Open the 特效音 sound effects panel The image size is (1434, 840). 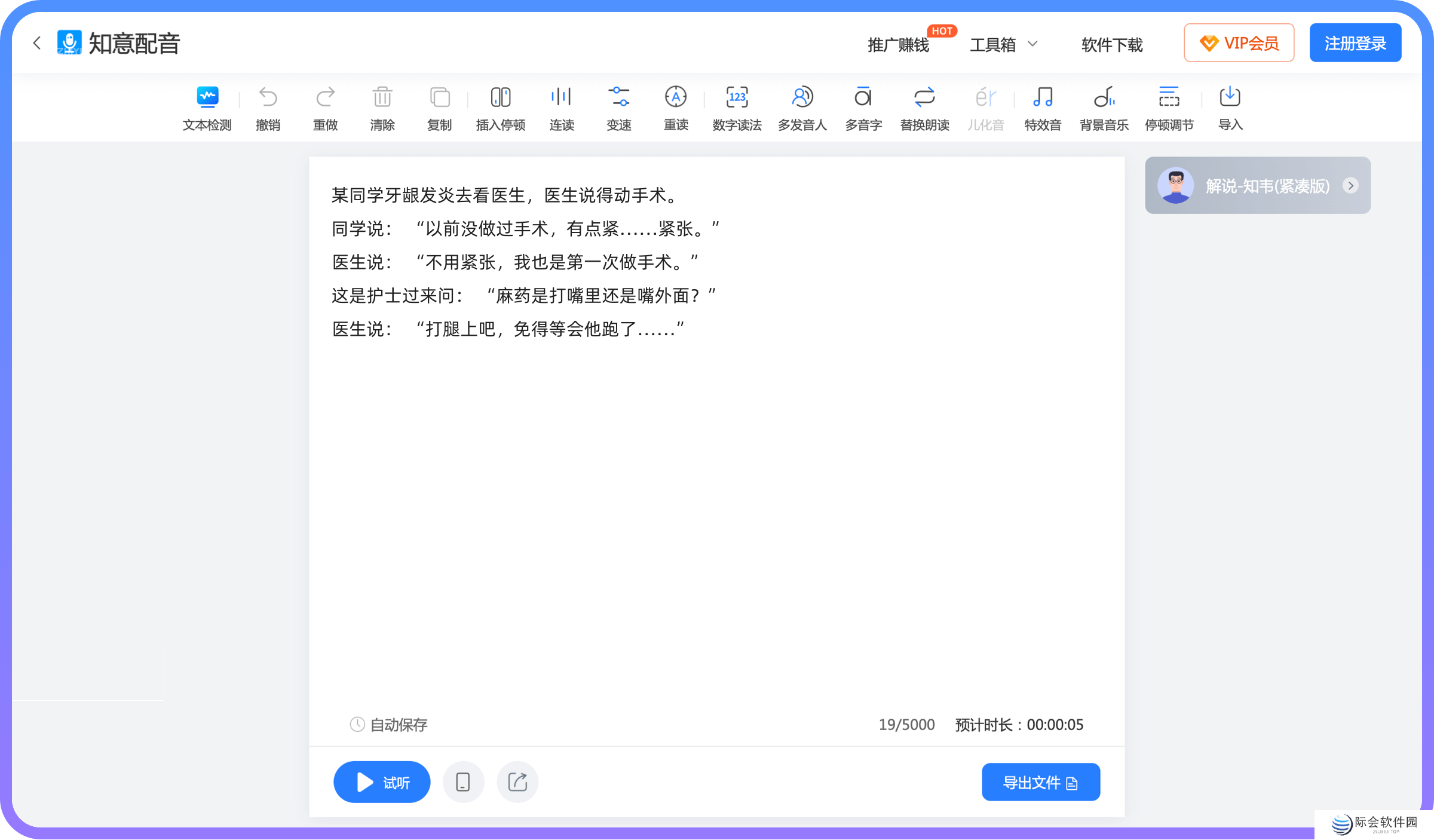(1042, 108)
